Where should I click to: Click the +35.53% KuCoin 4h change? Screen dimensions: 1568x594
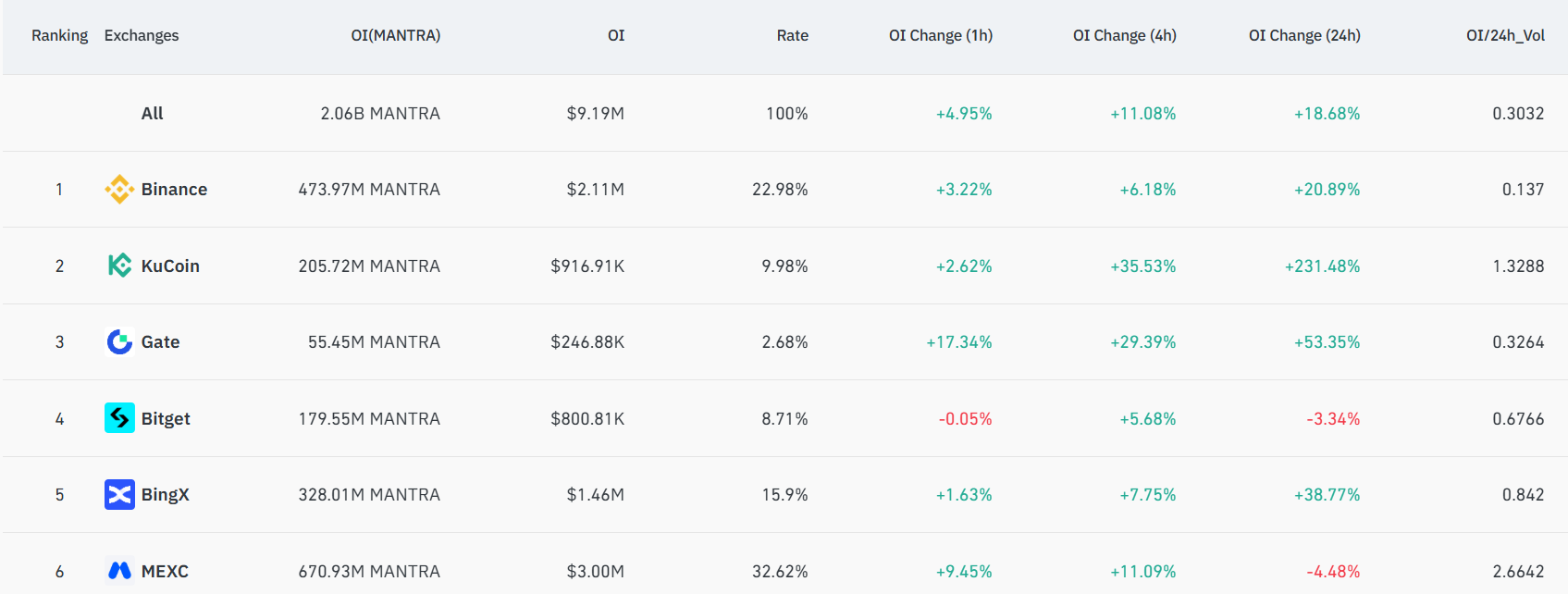click(x=1142, y=266)
